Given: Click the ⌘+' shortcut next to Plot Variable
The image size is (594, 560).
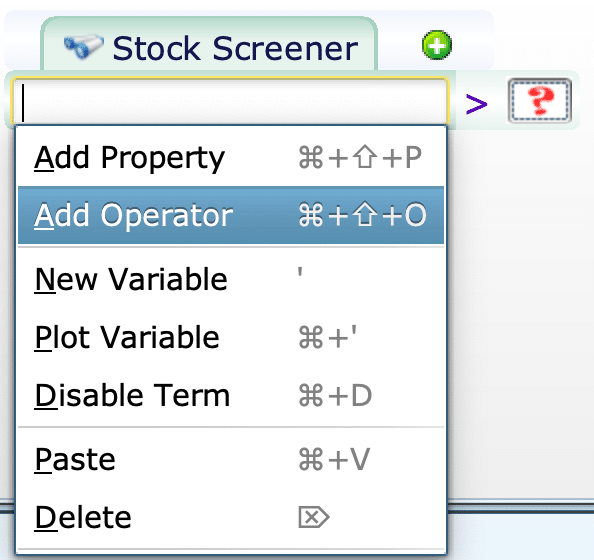Looking at the screenshot, I should [328, 337].
